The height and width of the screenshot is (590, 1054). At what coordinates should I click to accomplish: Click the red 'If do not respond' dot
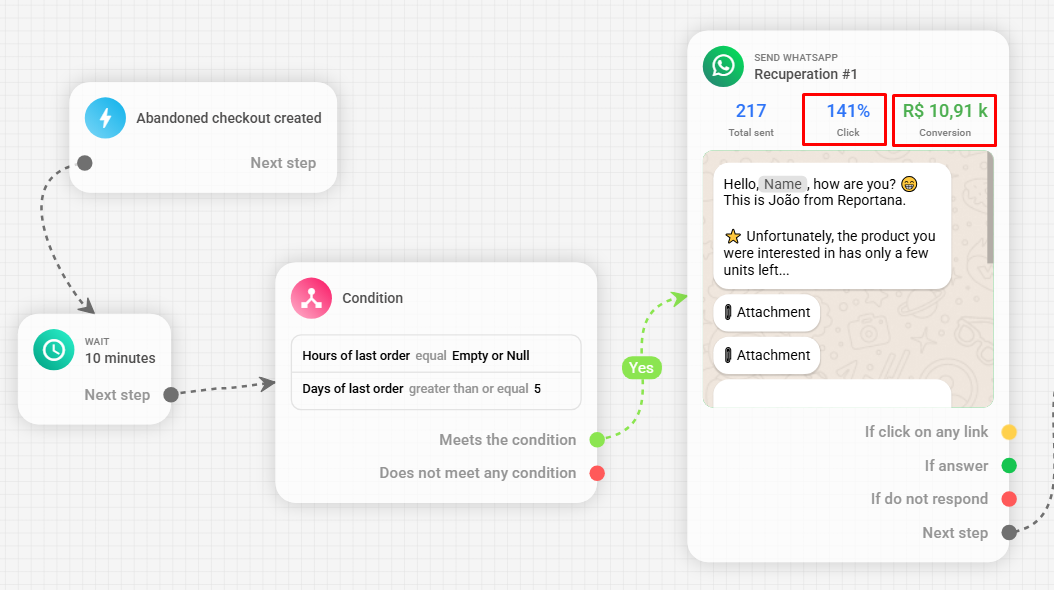click(x=1009, y=499)
